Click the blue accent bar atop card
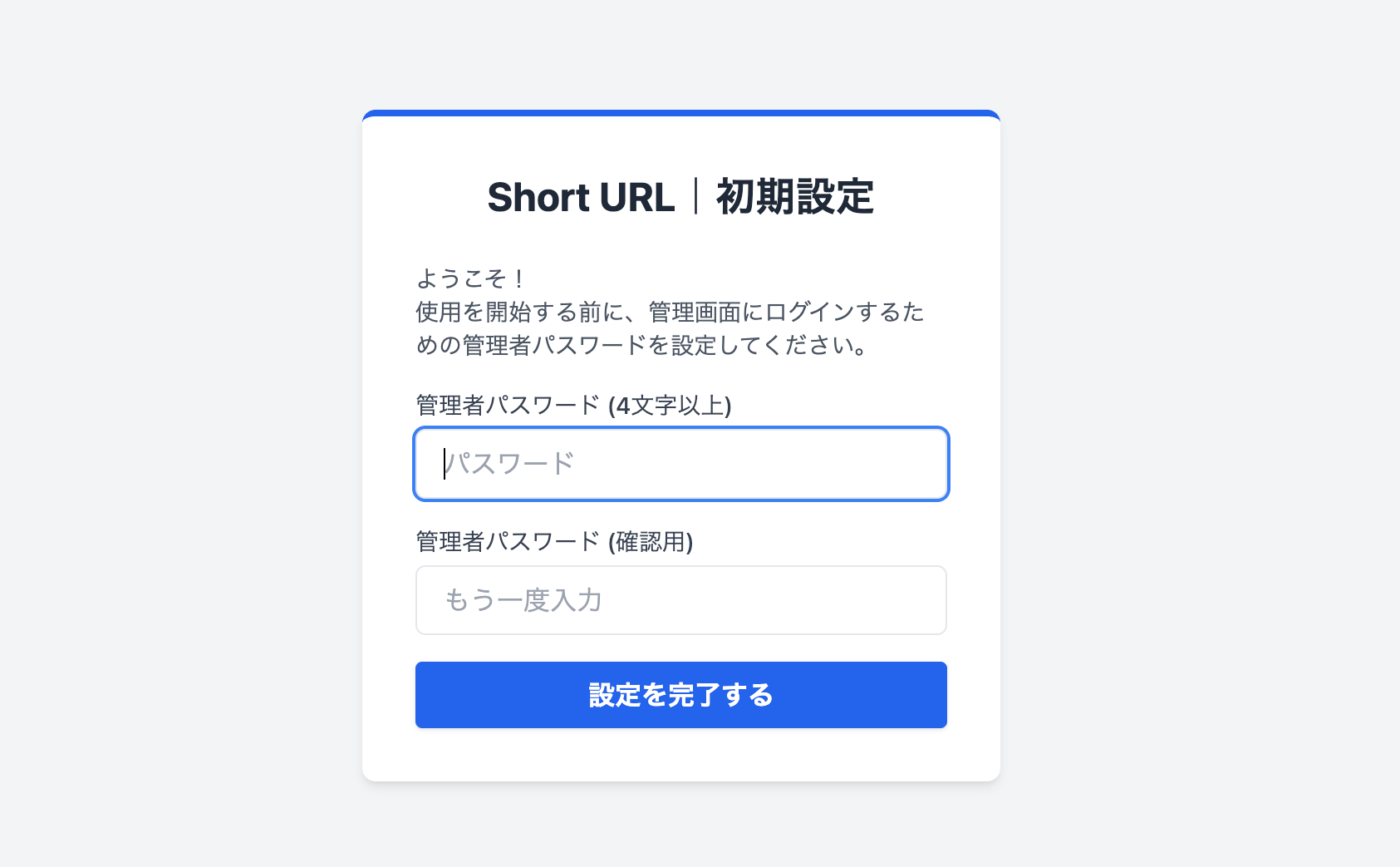 [680, 113]
